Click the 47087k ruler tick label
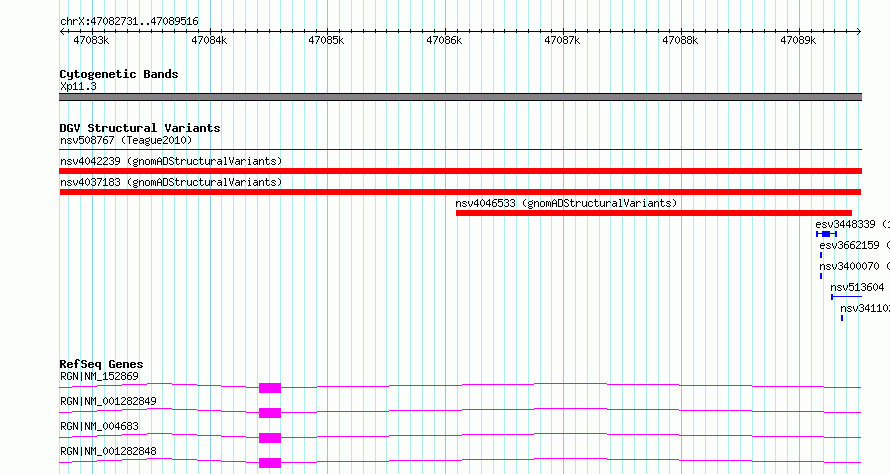Image resolution: width=890 pixels, height=474 pixels. click(x=562, y=40)
